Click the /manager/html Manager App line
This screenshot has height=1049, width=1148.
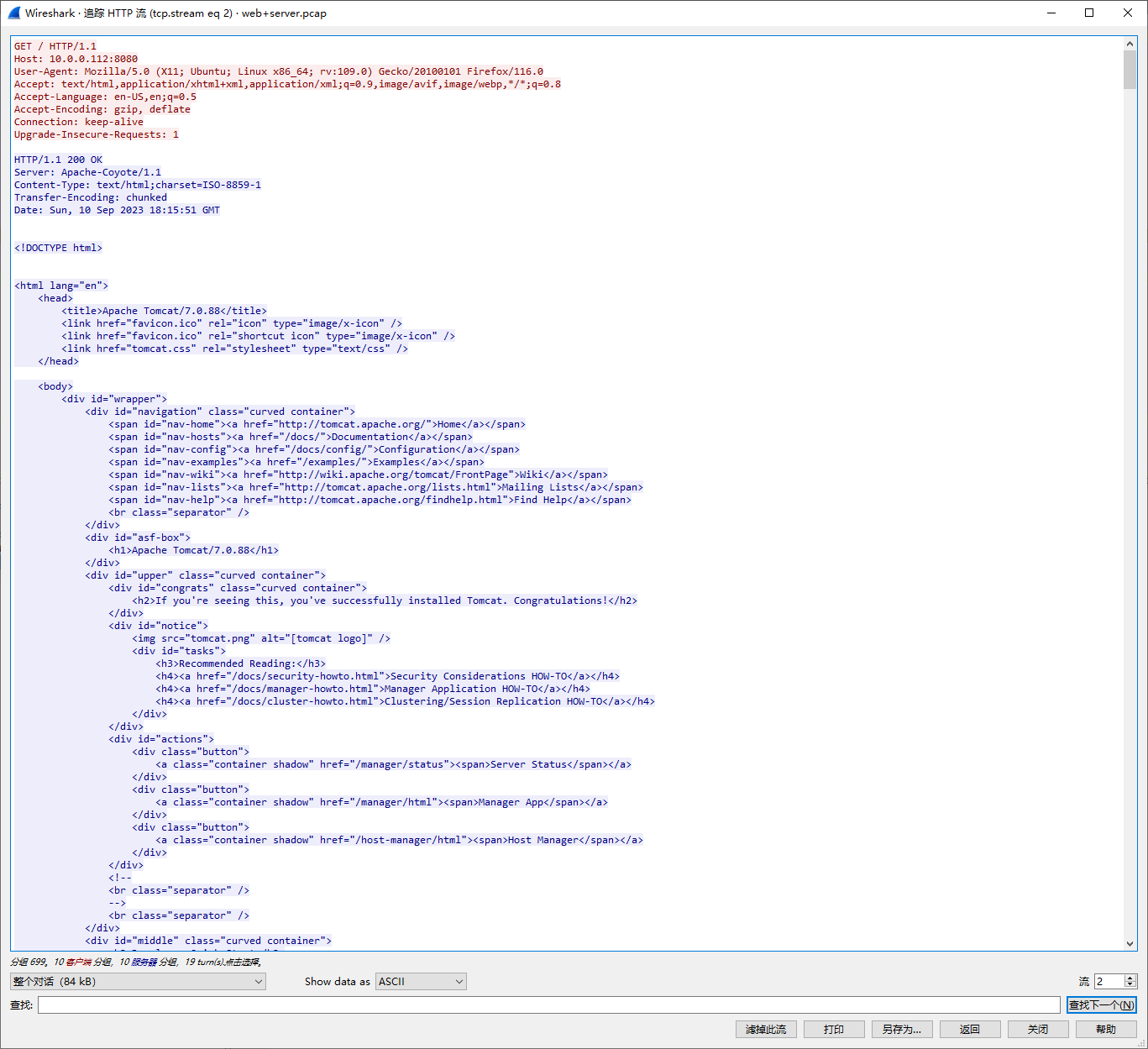click(x=381, y=802)
